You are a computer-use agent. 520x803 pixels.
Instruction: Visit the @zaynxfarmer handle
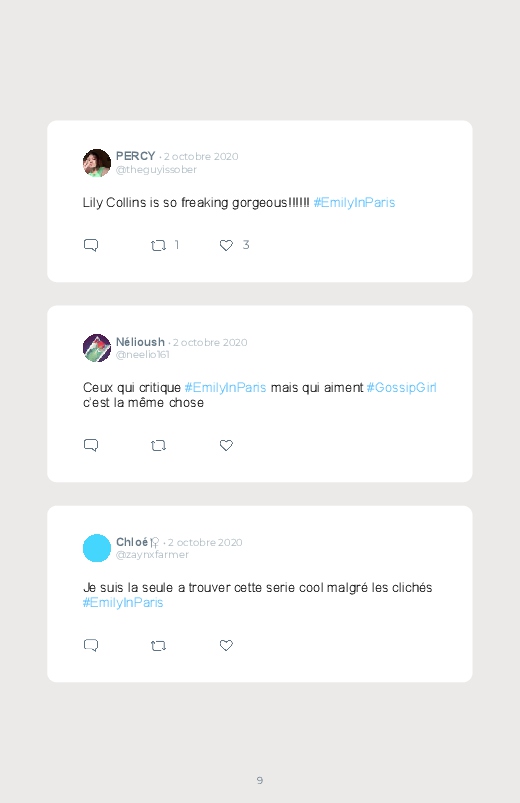click(152, 555)
